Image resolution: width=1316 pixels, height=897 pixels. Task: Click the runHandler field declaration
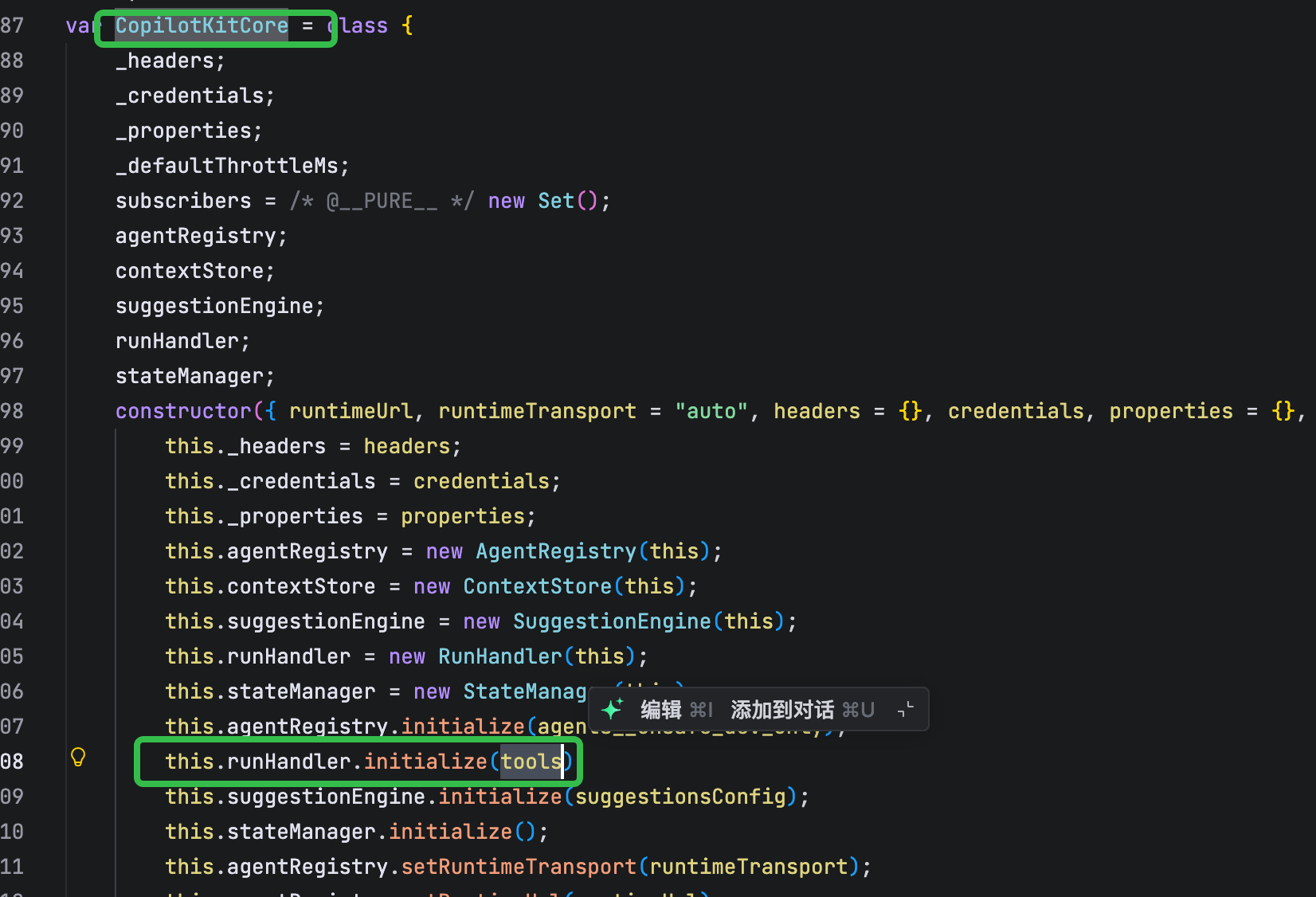(x=182, y=341)
